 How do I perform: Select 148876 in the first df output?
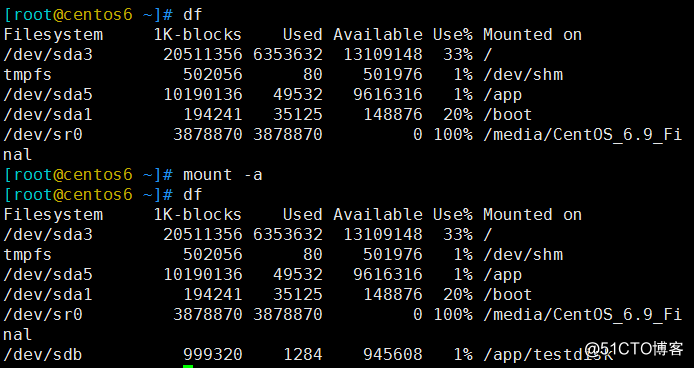[x=393, y=115]
